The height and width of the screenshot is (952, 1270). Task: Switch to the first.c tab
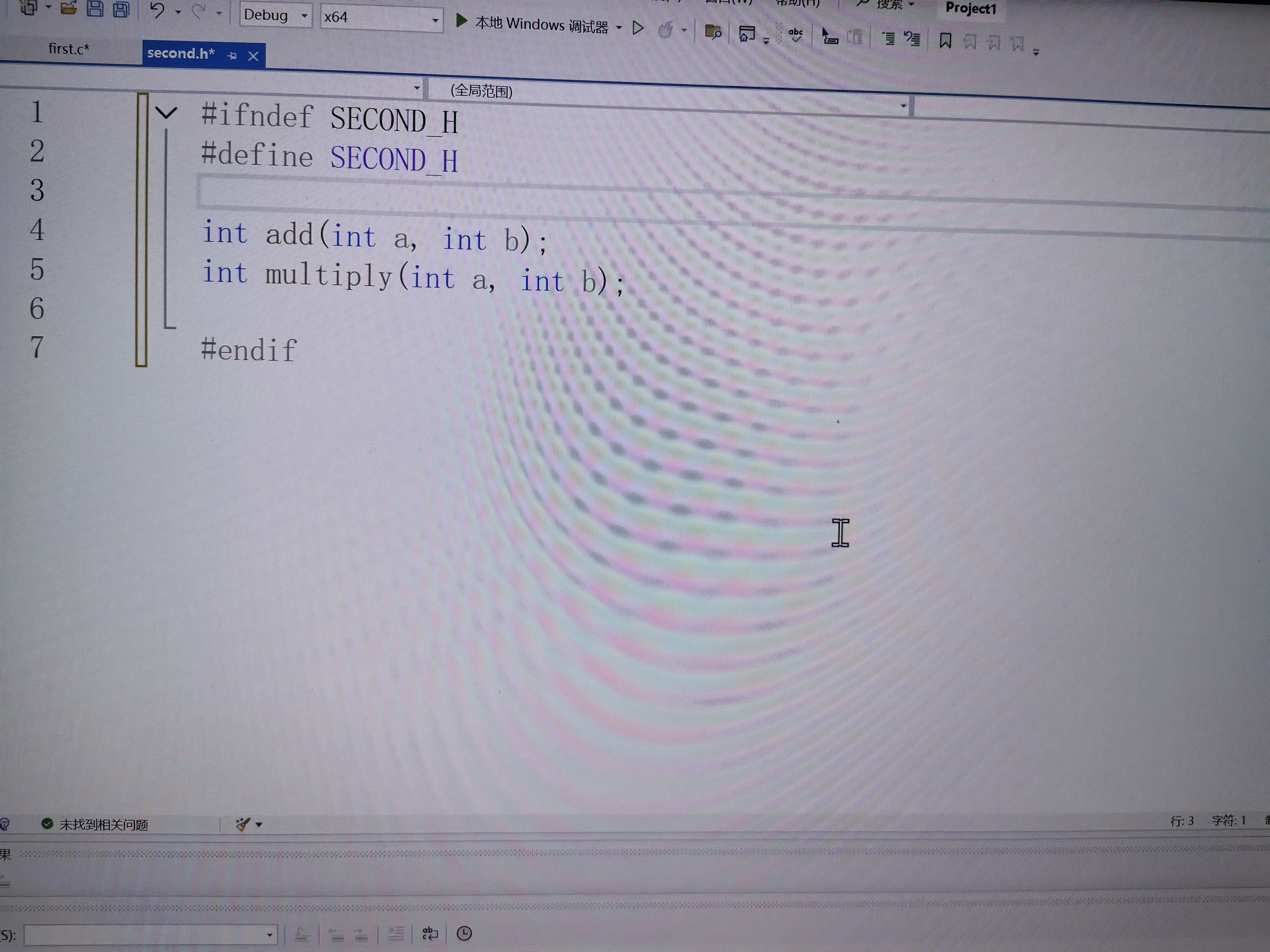point(68,49)
